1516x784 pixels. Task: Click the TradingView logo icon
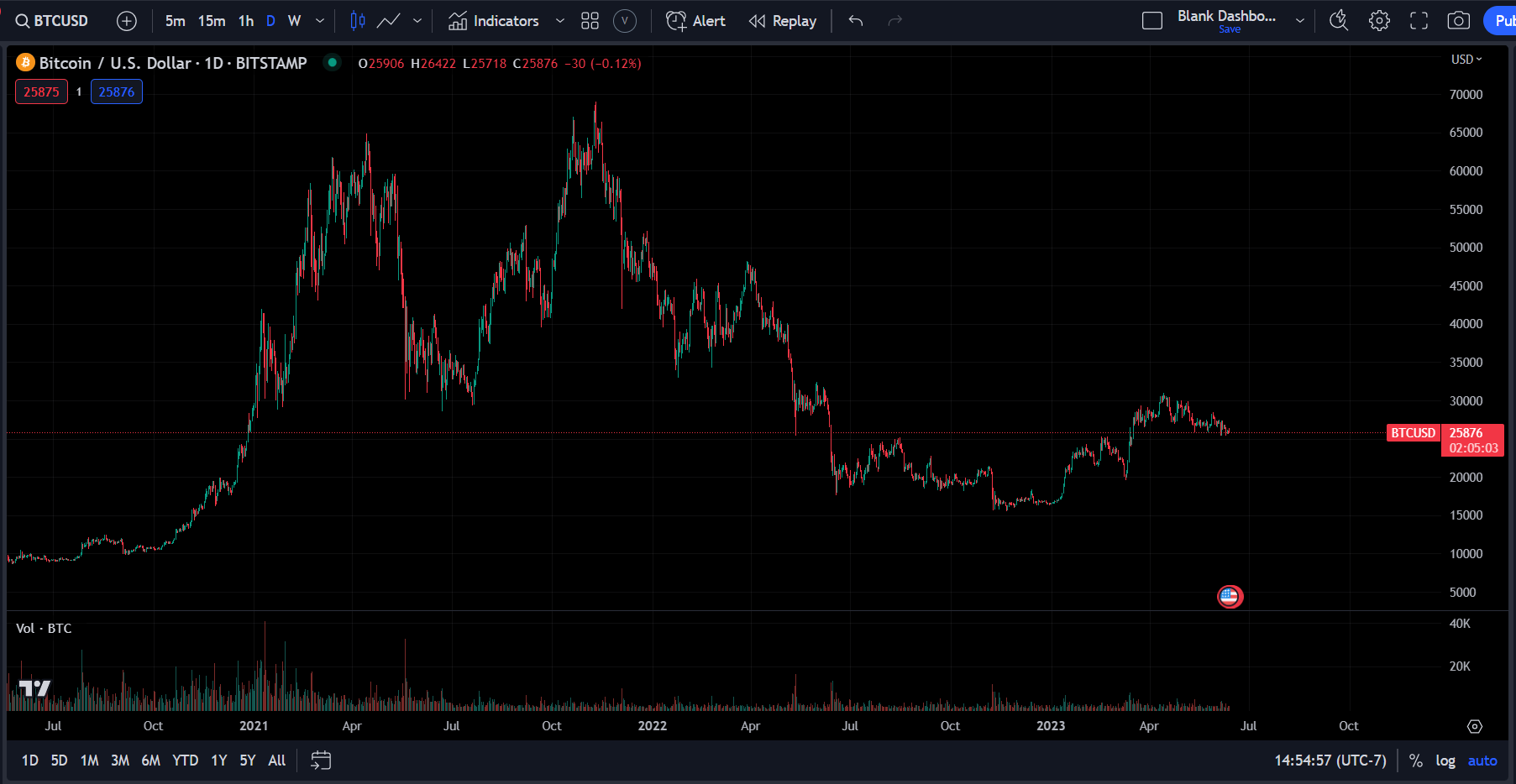click(x=34, y=689)
